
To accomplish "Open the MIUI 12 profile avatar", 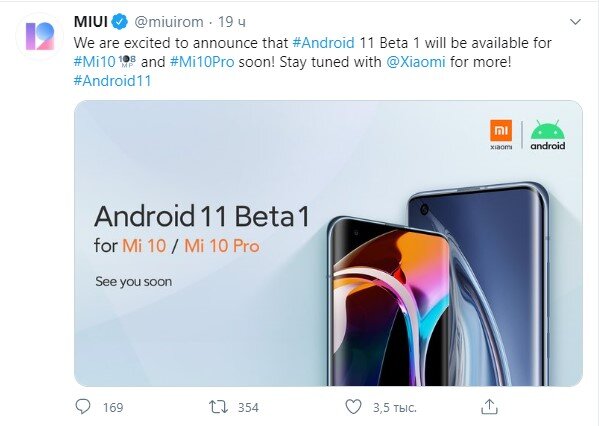I will pos(40,37).
